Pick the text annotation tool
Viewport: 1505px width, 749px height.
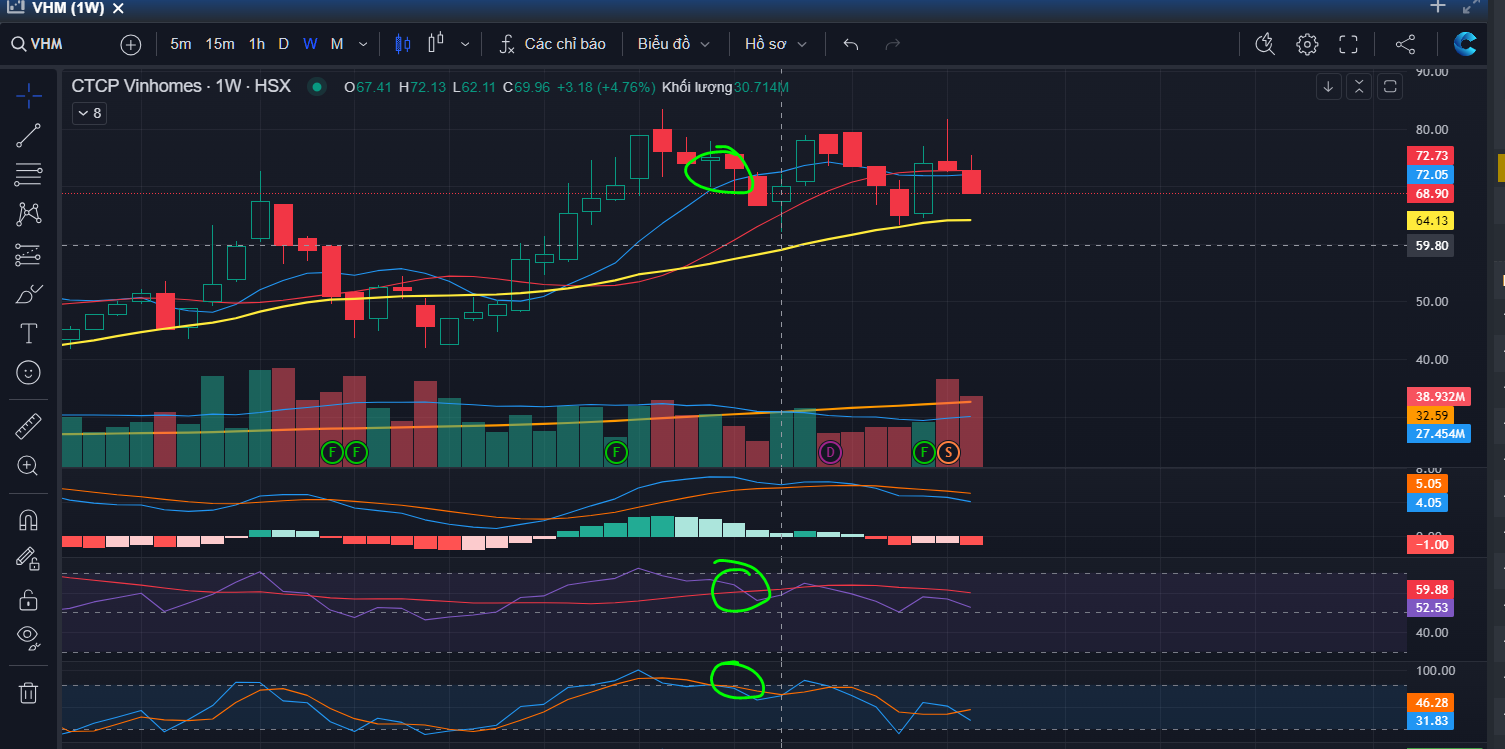(28, 333)
